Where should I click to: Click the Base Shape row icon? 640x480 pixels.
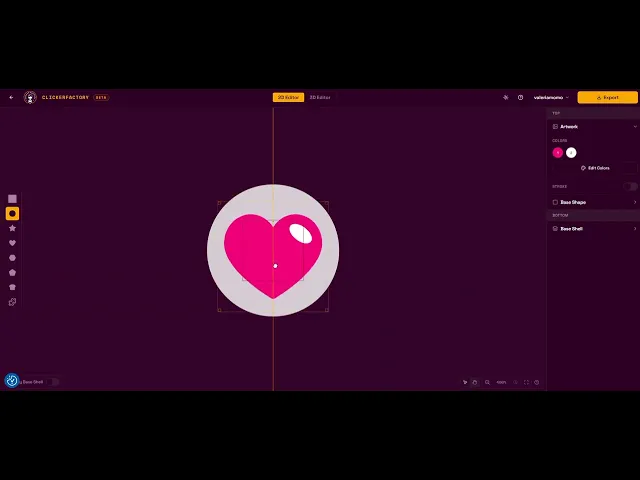click(x=555, y=202)
